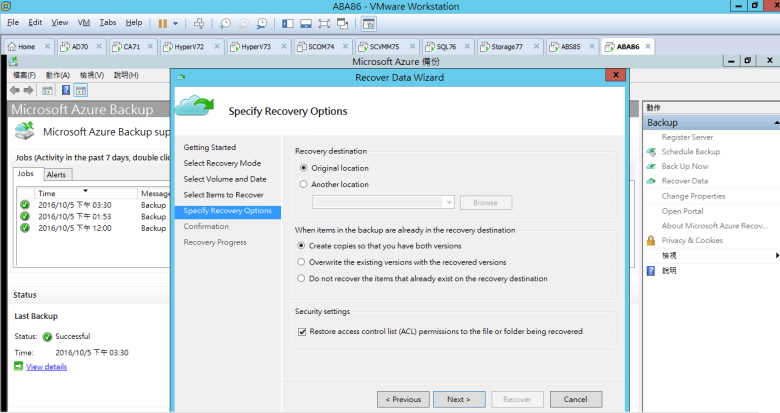Click the back arrow in MMC toolbar

[x=15, y=90]
